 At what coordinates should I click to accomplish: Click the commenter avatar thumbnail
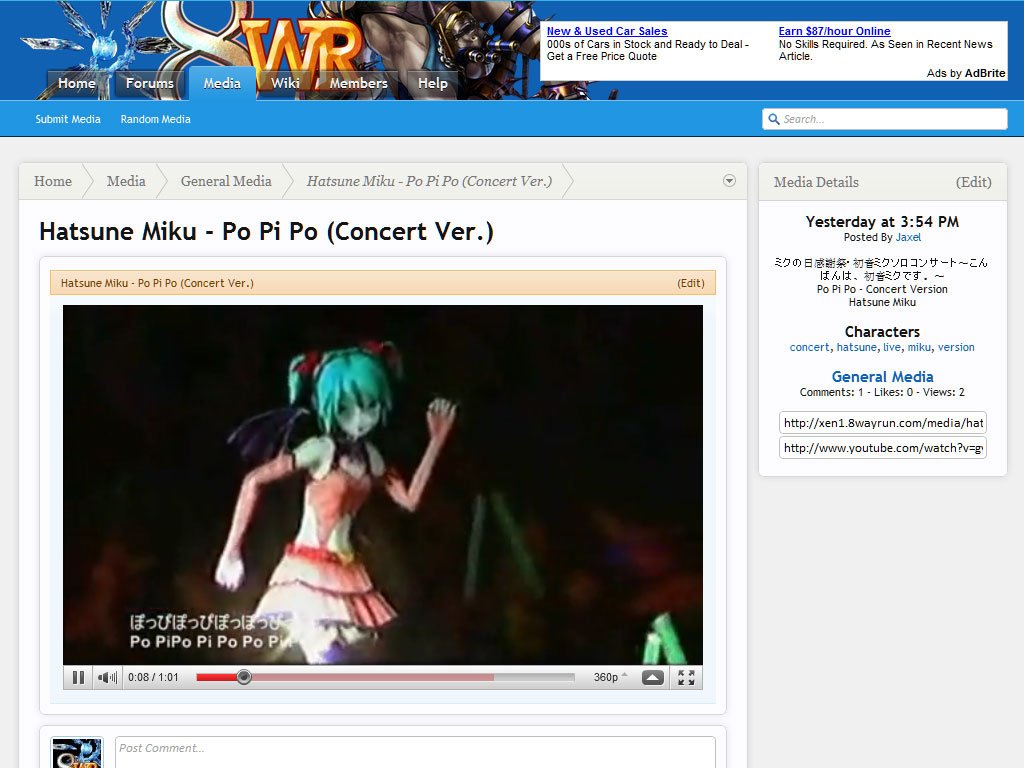(76, 753)
